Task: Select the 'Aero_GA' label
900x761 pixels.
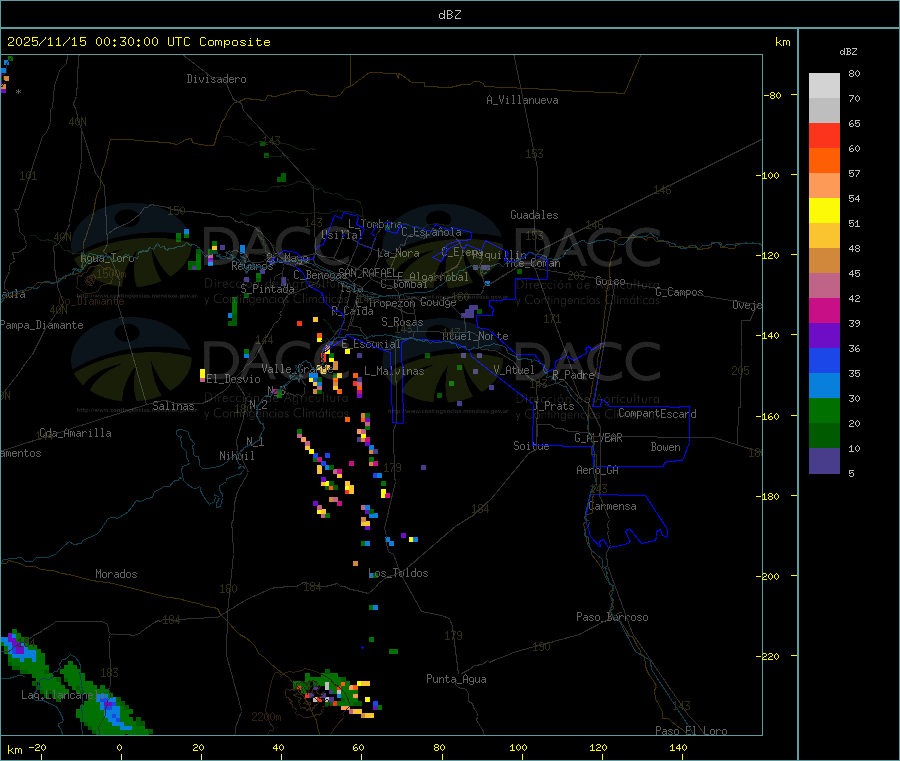Action: pos(598,470)
